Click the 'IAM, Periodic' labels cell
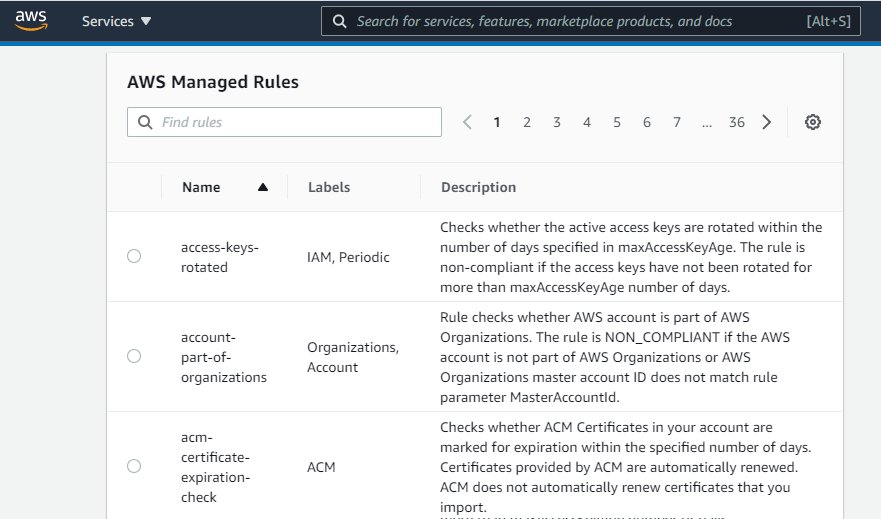The image size is (881, 519). [x=348, y=257]
